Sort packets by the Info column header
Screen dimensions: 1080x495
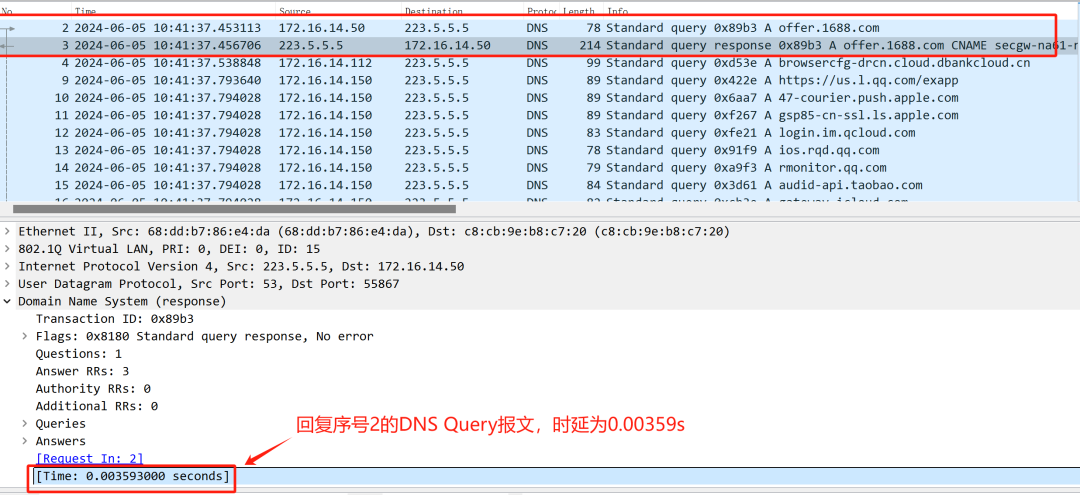coord(619,11)
